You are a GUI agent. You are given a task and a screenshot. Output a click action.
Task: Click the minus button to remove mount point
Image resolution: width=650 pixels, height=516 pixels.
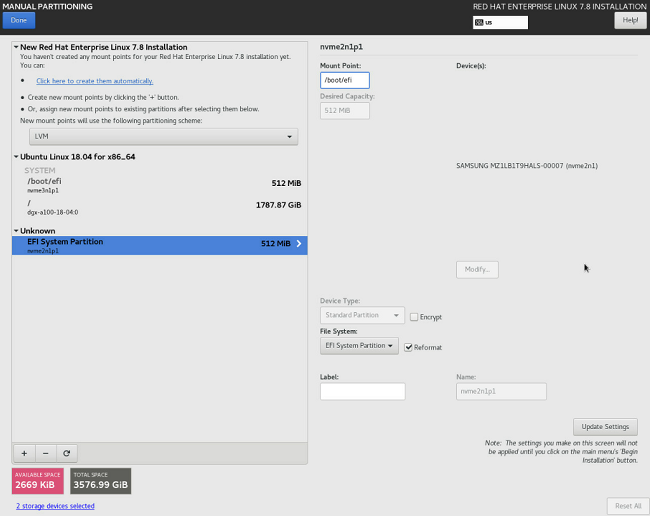45,453
